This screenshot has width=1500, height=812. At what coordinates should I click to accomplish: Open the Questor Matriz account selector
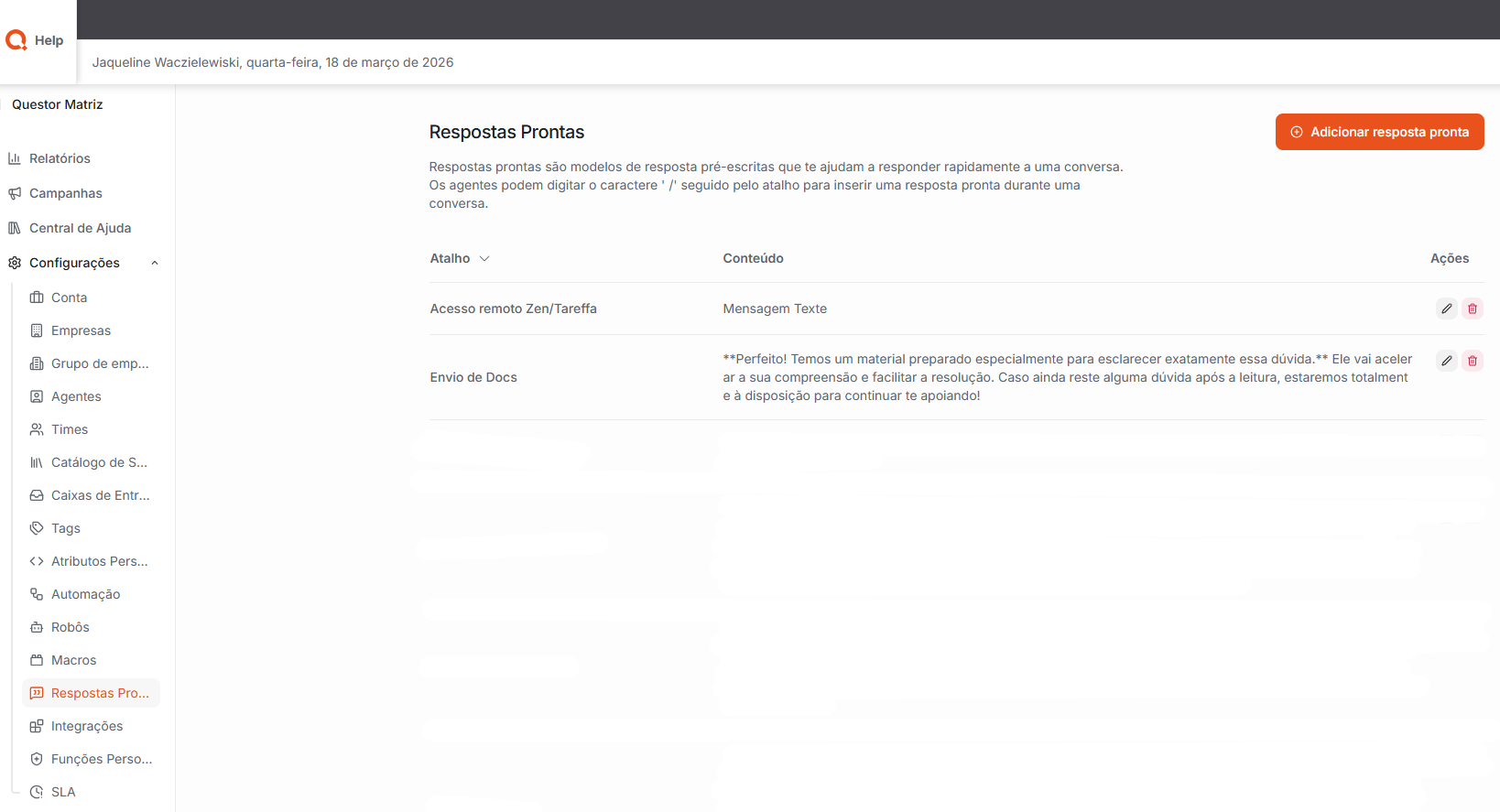pyautogui.click(x=58, y=104)
